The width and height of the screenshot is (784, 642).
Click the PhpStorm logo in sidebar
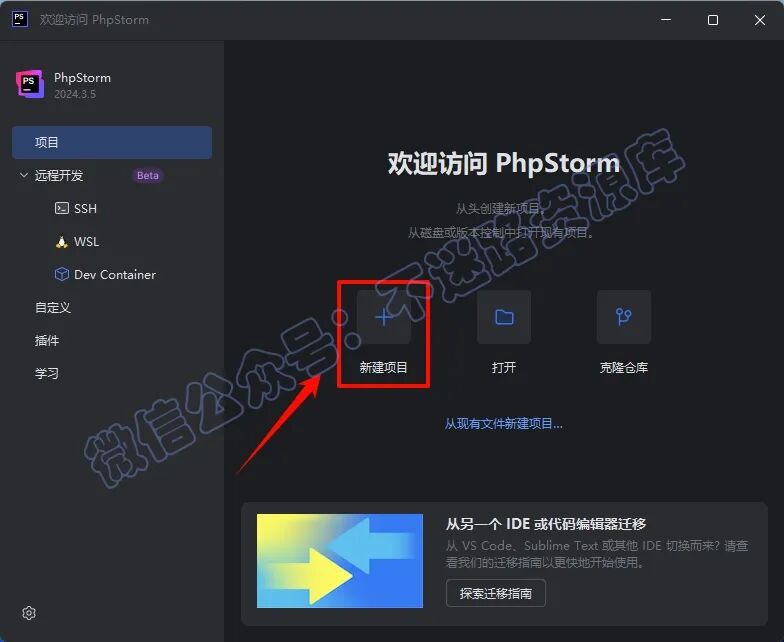[x=30, y=84]
